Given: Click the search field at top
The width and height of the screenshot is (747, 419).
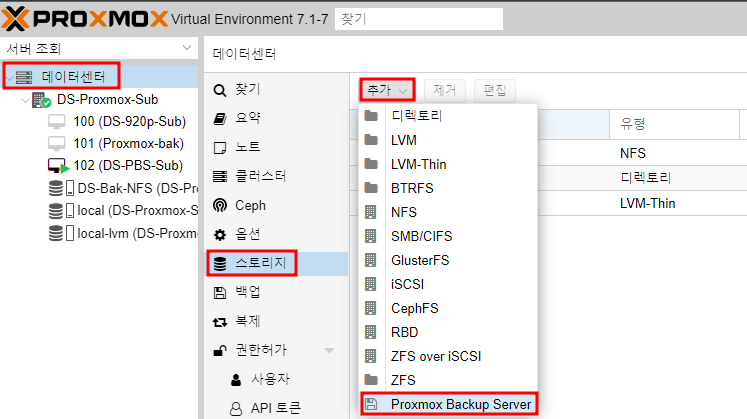Looking at the screenshot, I should [419, 19].
